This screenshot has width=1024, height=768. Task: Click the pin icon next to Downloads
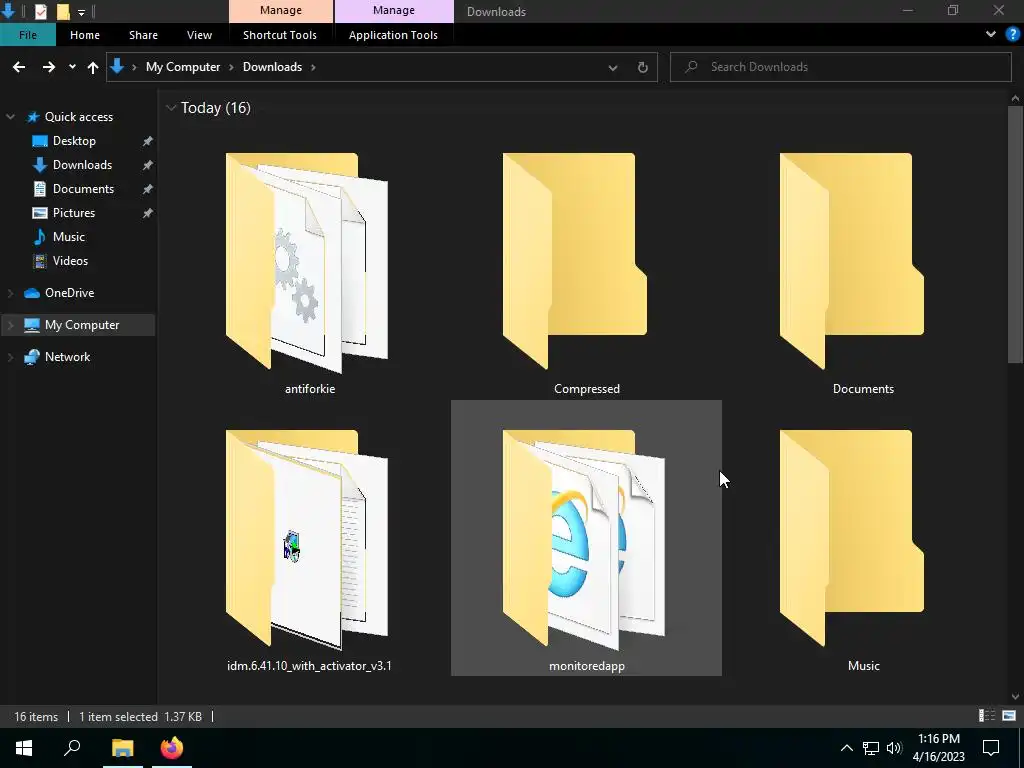click(148, 165)
